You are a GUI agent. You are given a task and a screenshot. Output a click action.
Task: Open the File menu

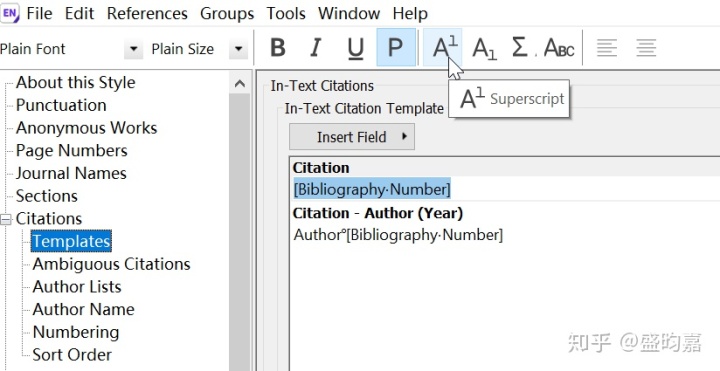tap(39, 13)
